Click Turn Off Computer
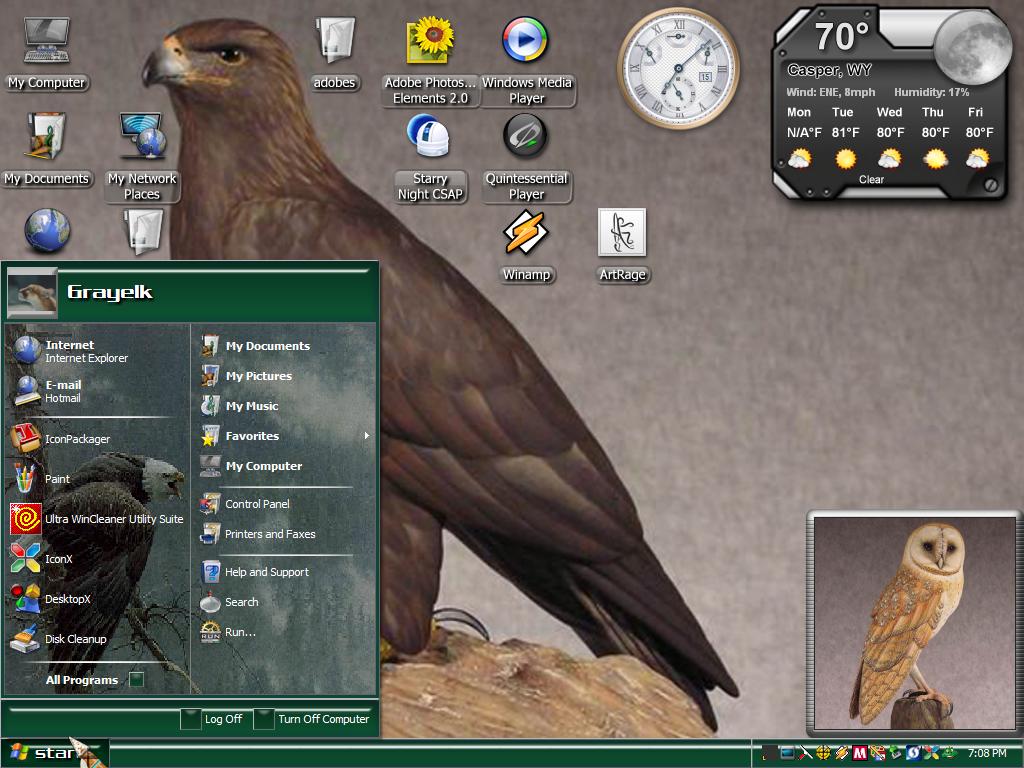 [312, 719]
